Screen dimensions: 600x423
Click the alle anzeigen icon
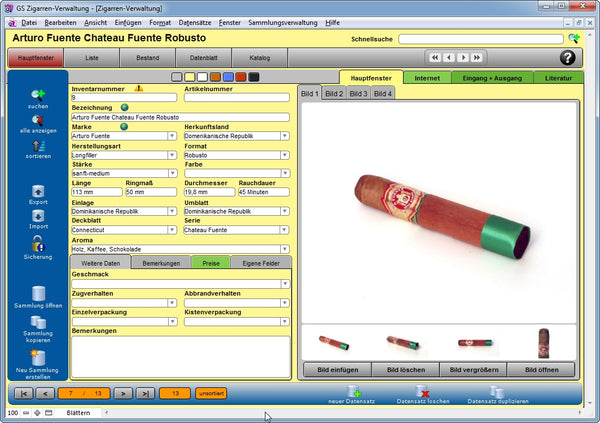tap(38, 121)
